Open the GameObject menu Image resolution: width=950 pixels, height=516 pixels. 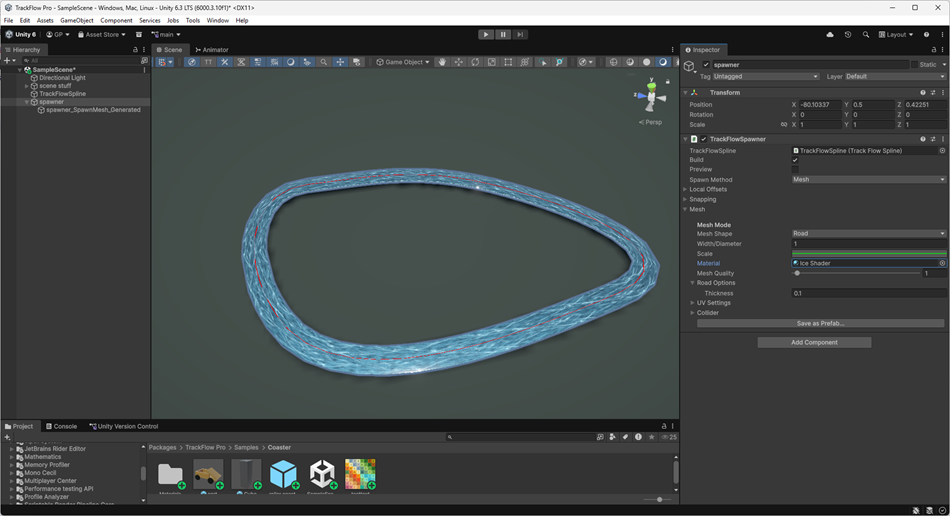tap(77, 20)
